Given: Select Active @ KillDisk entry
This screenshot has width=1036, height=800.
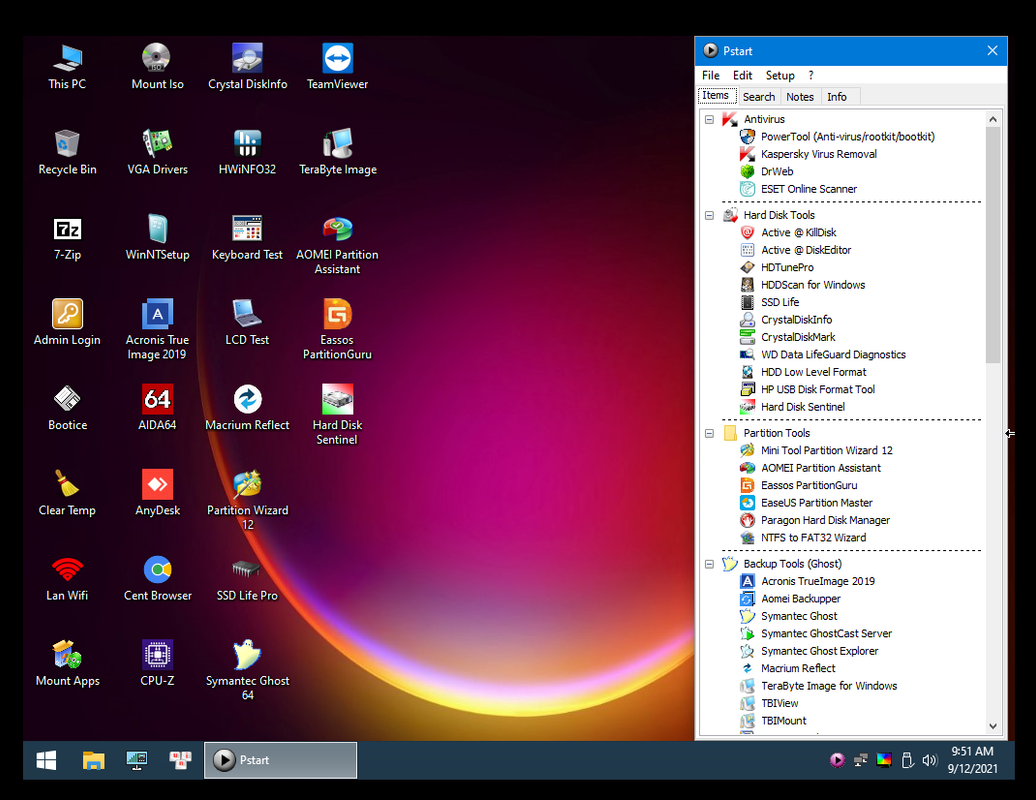Looking at the screenshot, I should (x=788, y=233).
